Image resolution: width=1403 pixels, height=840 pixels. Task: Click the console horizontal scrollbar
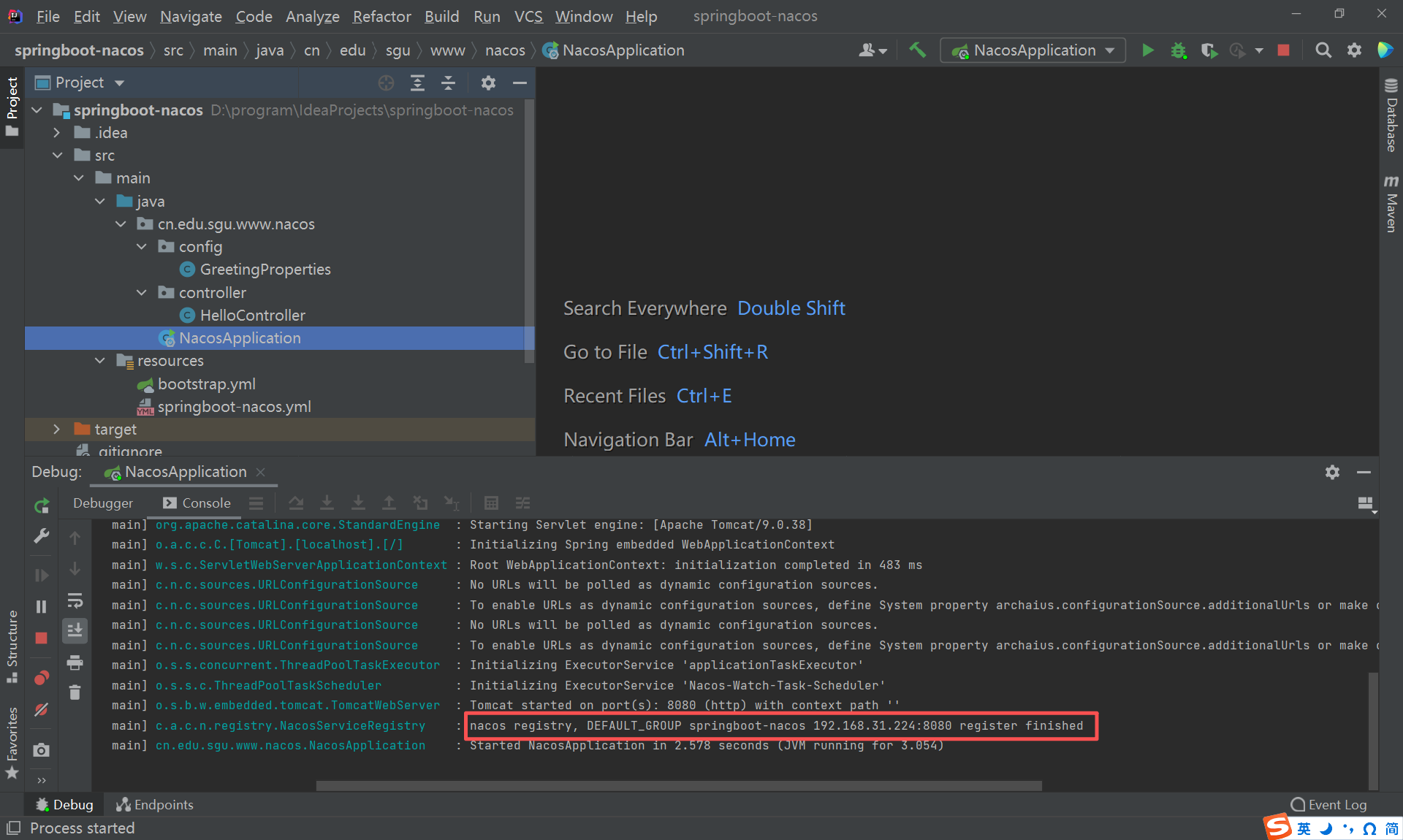point(678,786)
